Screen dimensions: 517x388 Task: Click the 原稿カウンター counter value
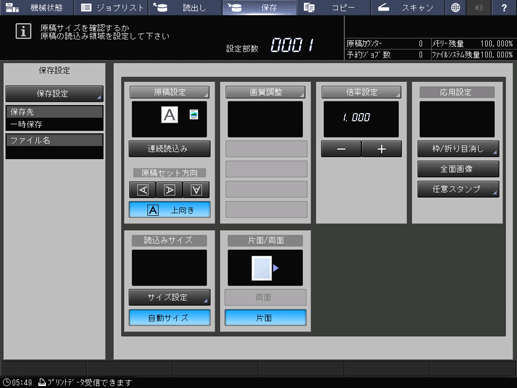pyautogui.click(x=421, y=44)
